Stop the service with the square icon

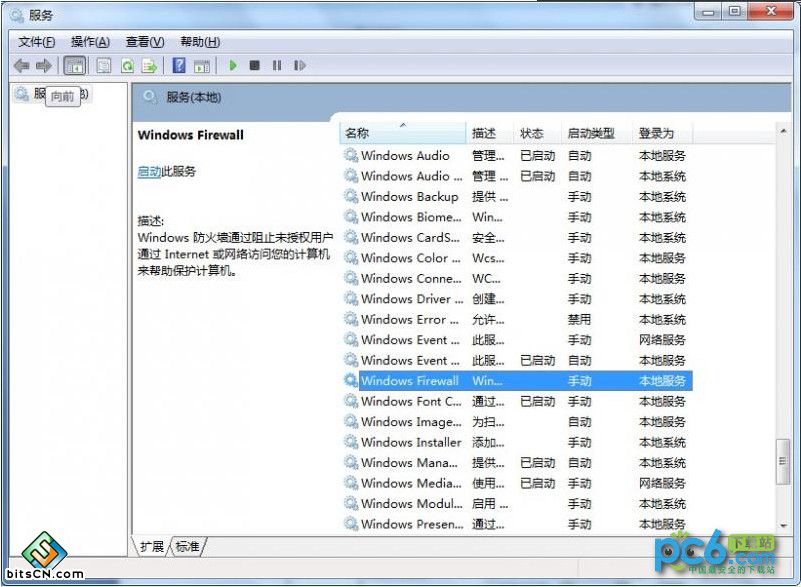click(254, 65)
